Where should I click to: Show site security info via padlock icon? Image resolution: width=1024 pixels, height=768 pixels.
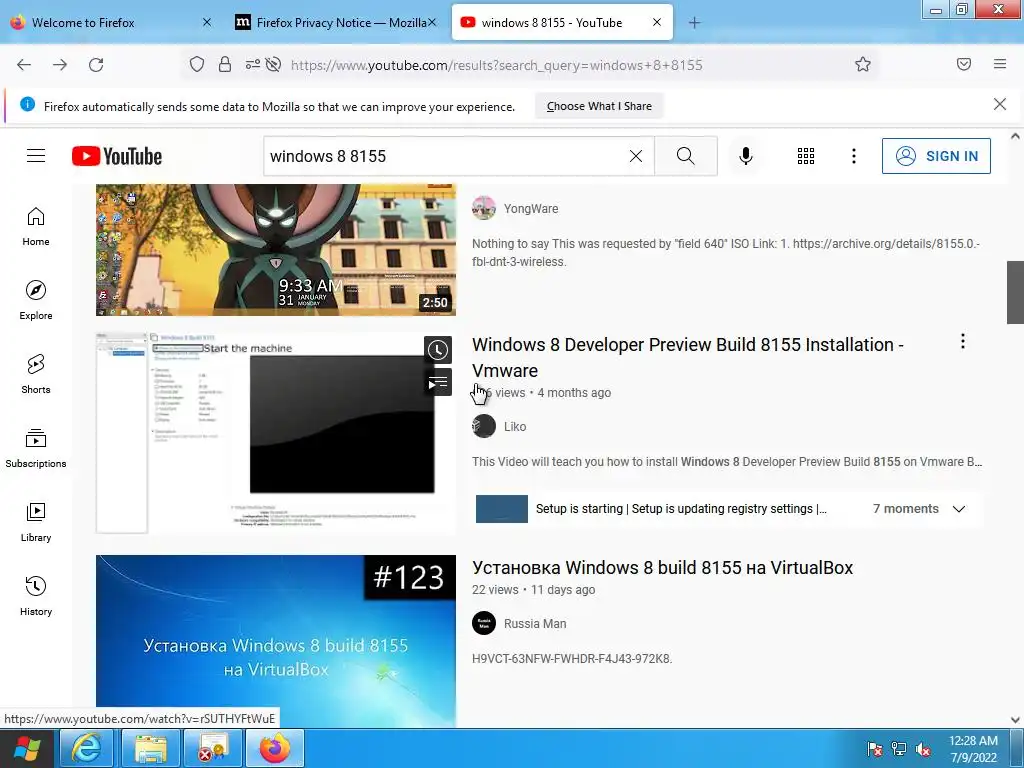click(x=225, y=64)
